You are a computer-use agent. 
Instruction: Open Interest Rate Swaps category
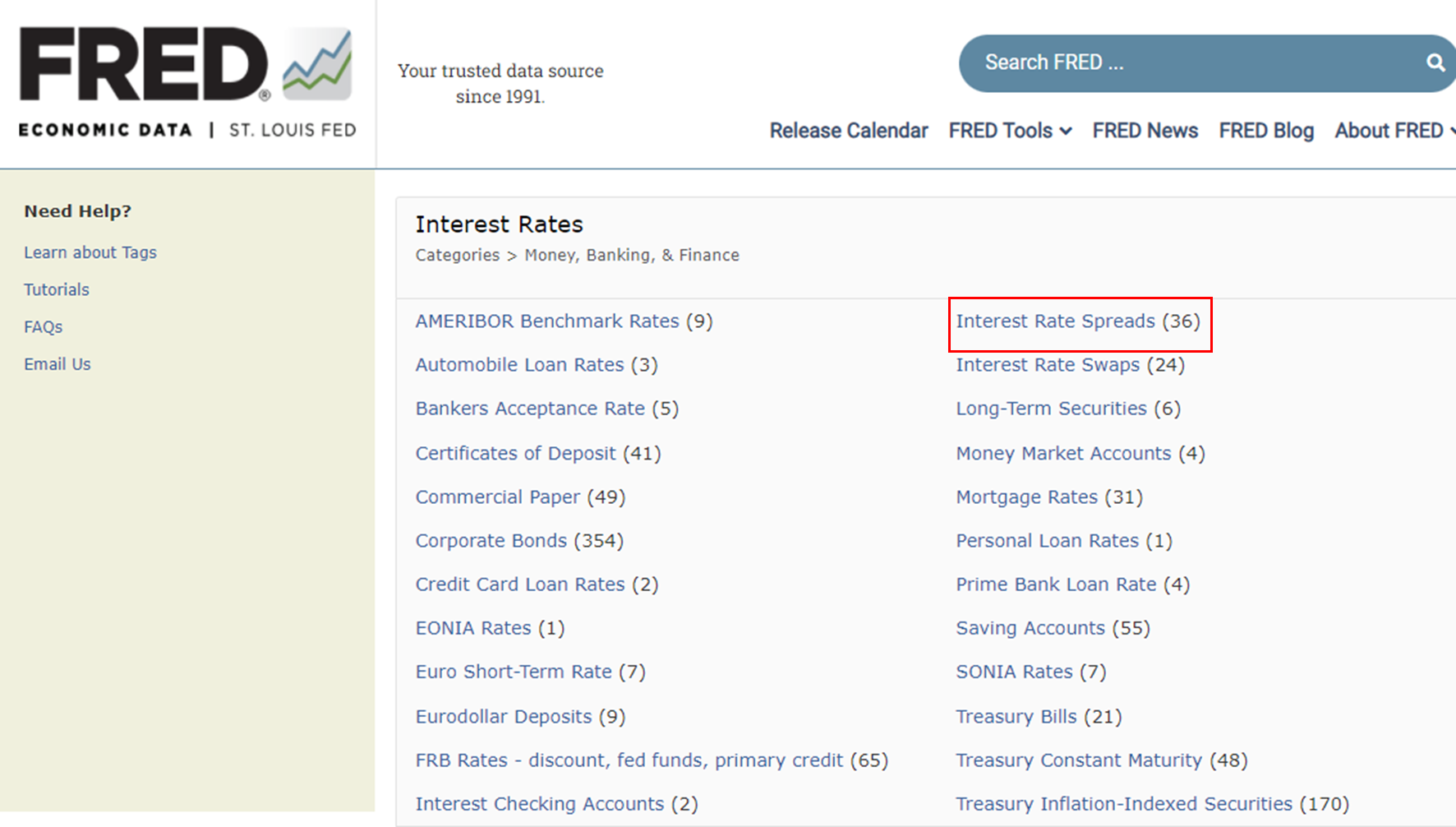[x=1048, y=364]
